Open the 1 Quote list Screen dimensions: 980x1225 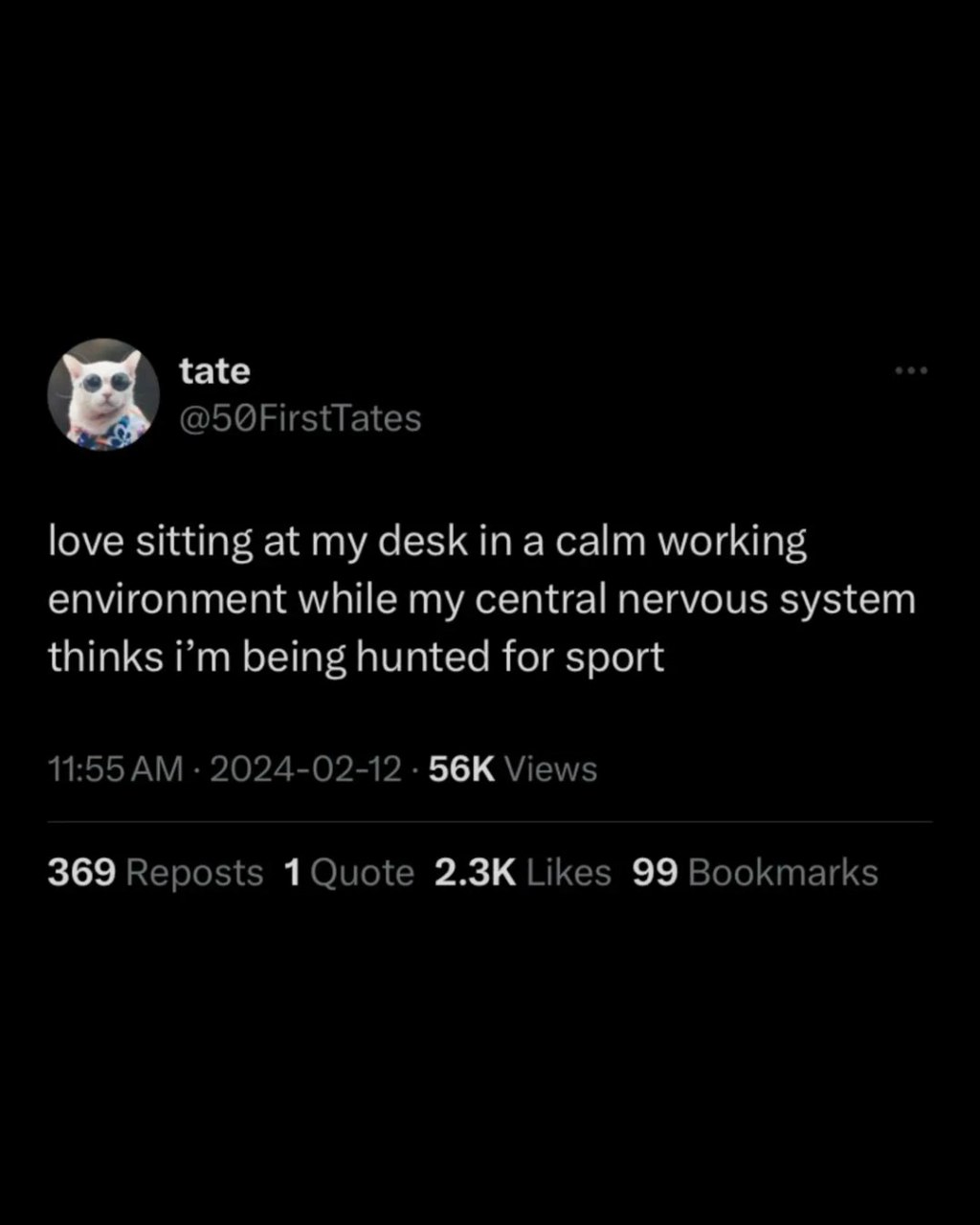click(349, 873)
